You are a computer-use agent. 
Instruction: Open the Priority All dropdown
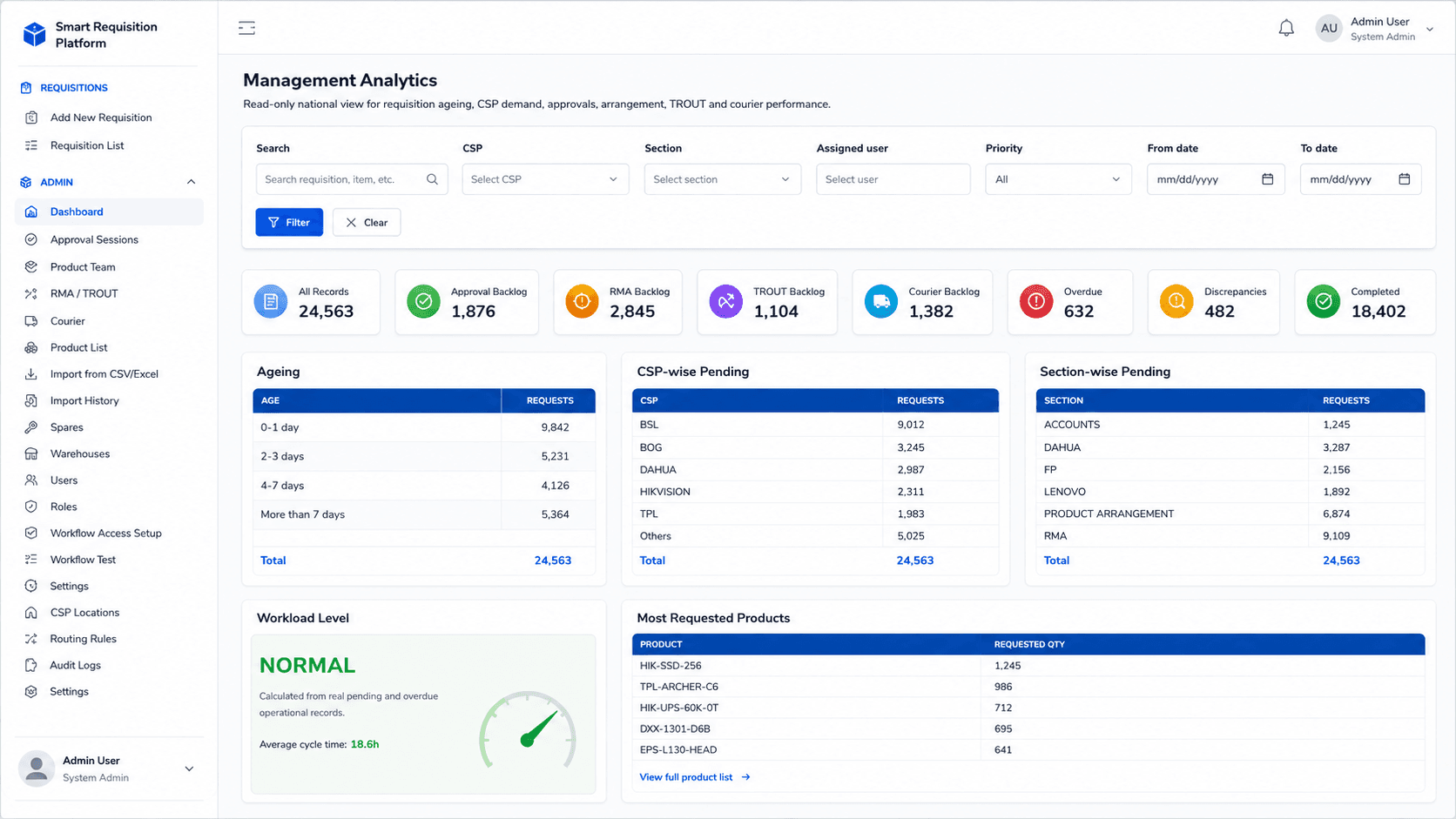click(x=1058, y=179)
